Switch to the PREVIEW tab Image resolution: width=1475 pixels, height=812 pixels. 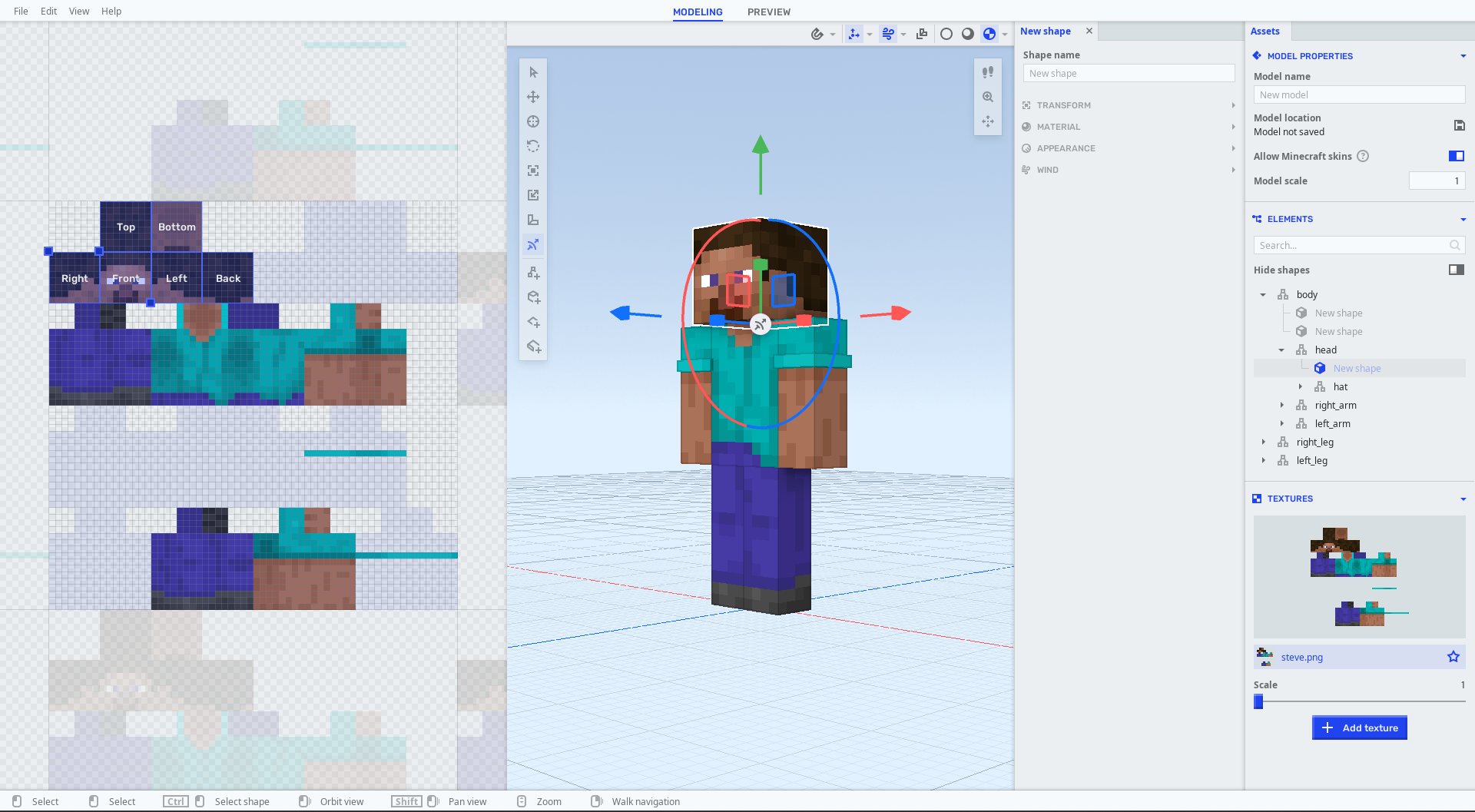pyautogui.click(x=768, y=12)
